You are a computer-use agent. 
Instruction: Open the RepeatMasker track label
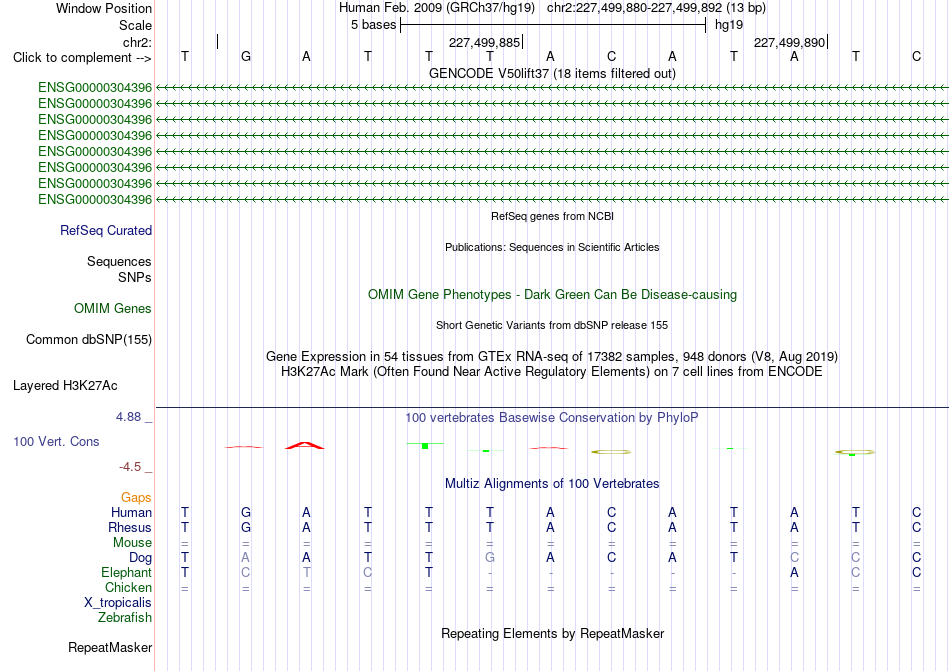[110, 648]
